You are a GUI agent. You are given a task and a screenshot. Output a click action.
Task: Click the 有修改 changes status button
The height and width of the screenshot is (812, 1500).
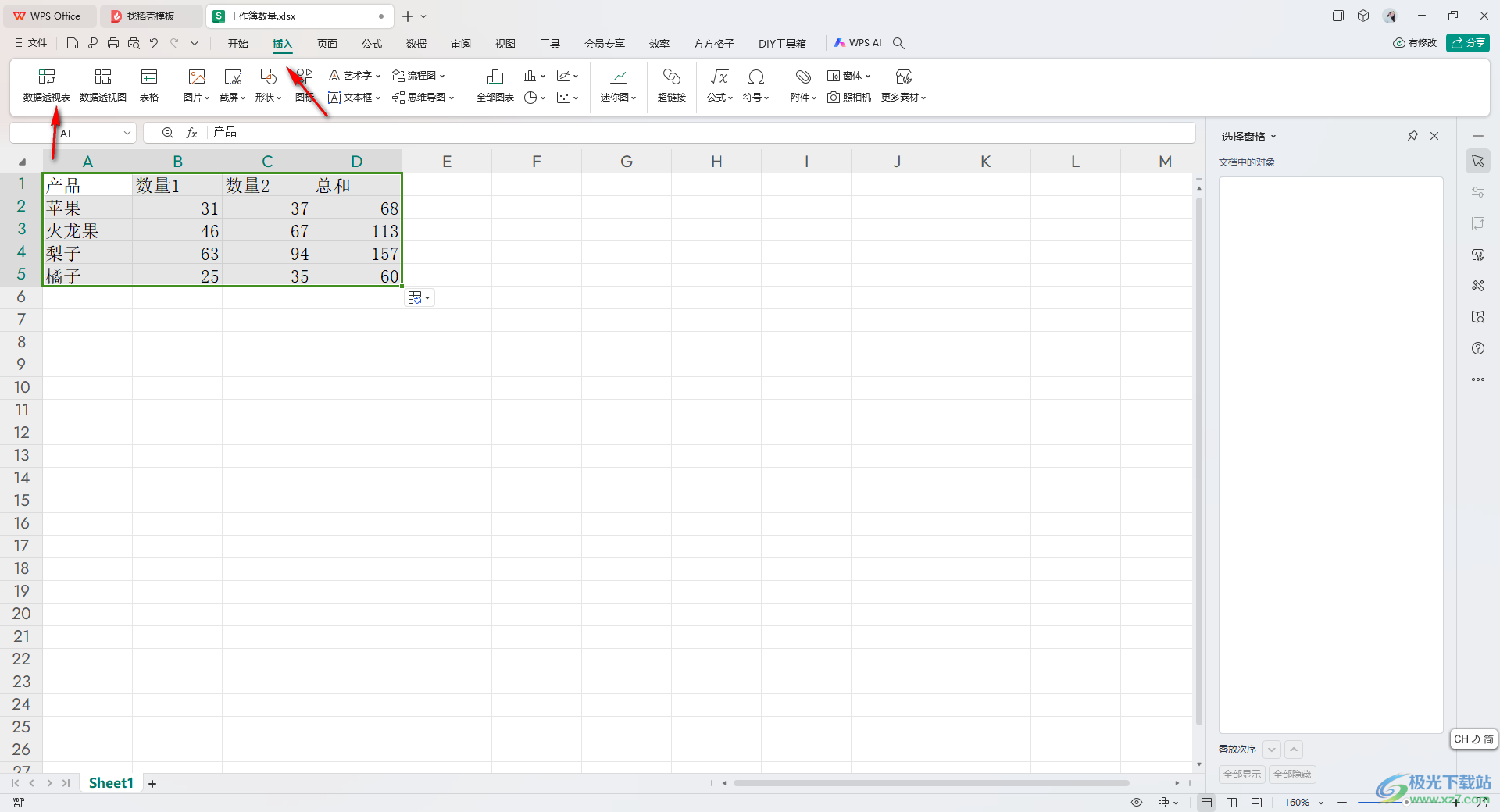(x=1415, y=43)
